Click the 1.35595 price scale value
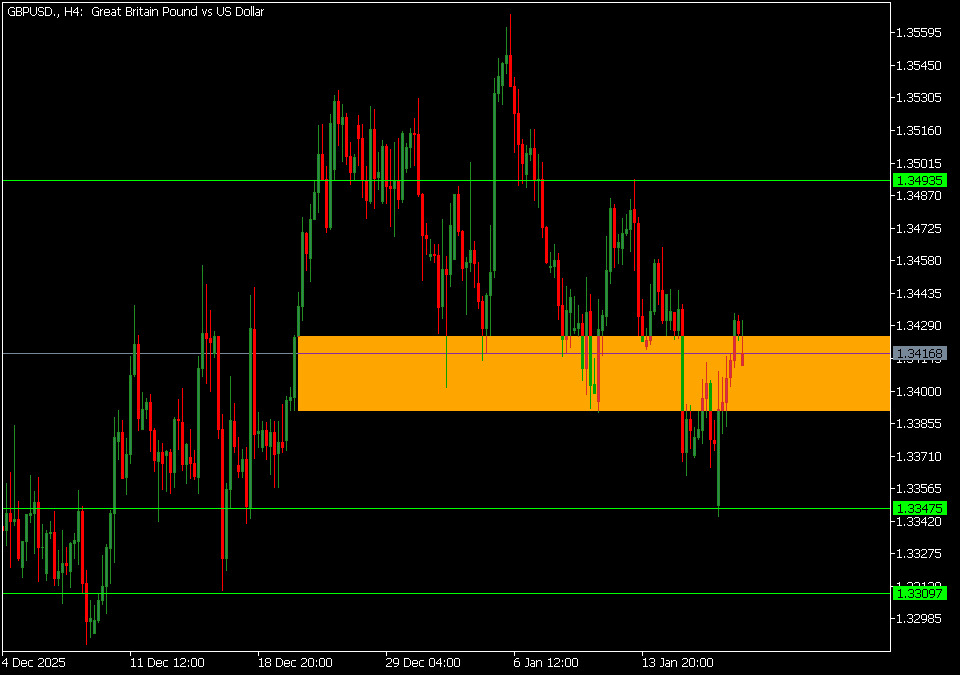Screen dimensions: 960x675 click(918, 33)
